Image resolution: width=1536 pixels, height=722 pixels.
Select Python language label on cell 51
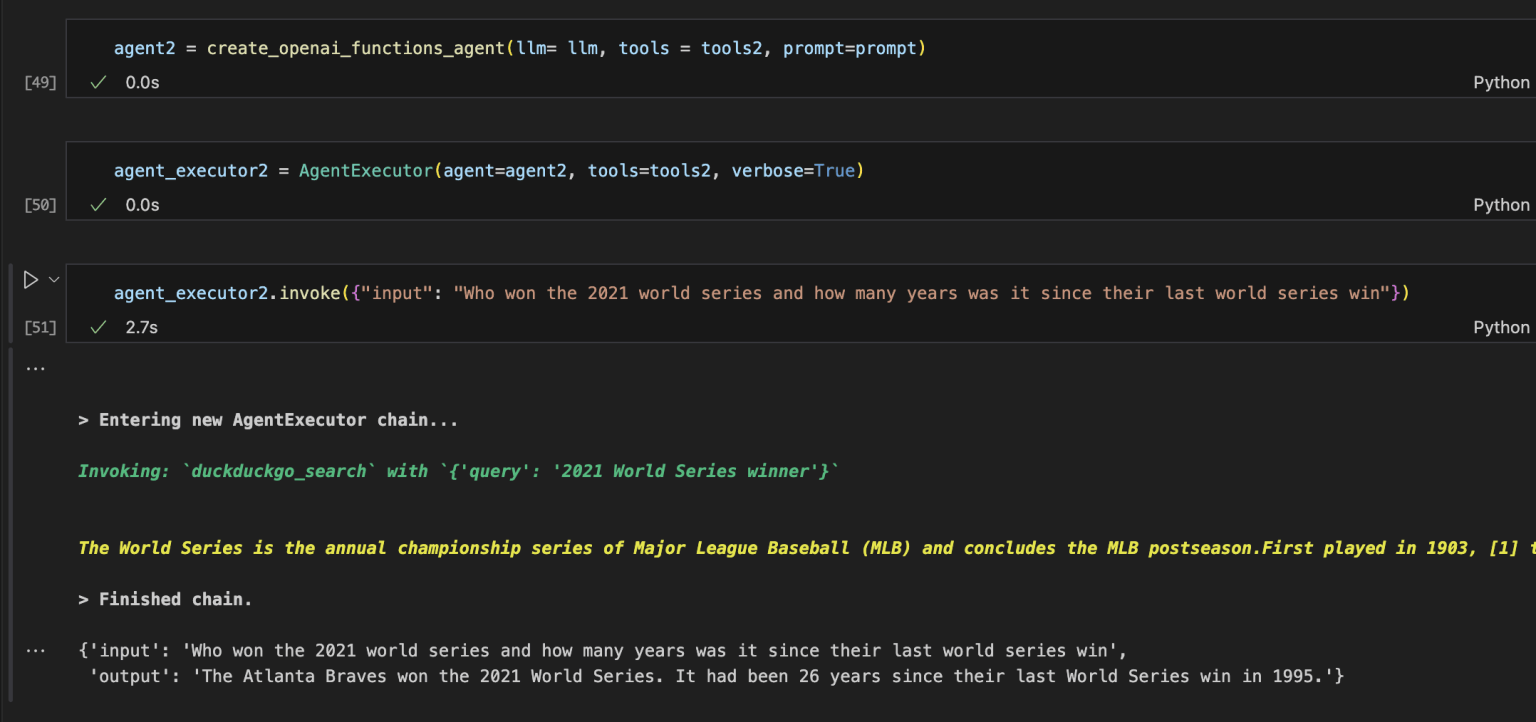(x=1501, y=327)
